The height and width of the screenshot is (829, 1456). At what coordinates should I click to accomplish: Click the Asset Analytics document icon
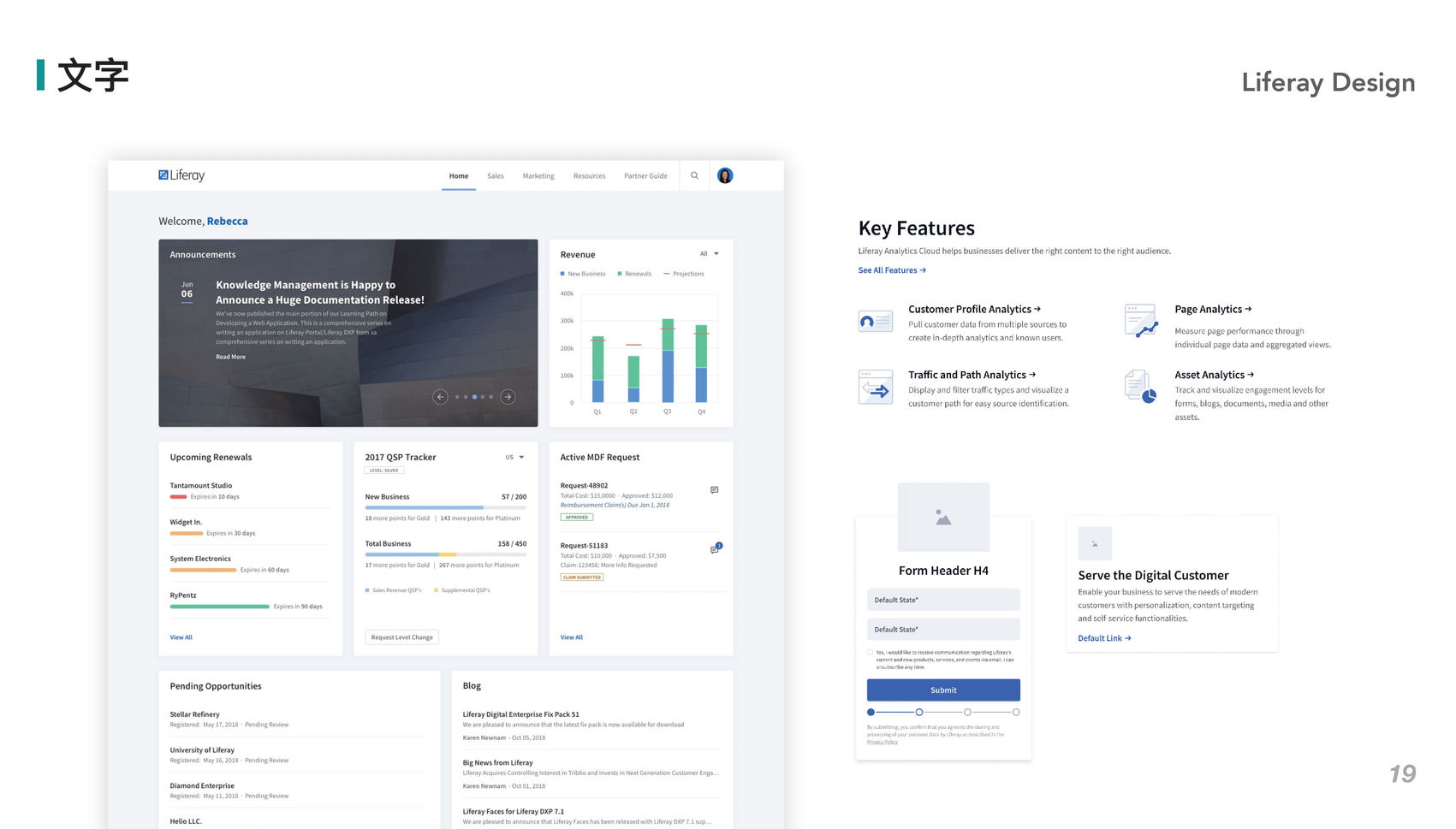[1141, 386]
